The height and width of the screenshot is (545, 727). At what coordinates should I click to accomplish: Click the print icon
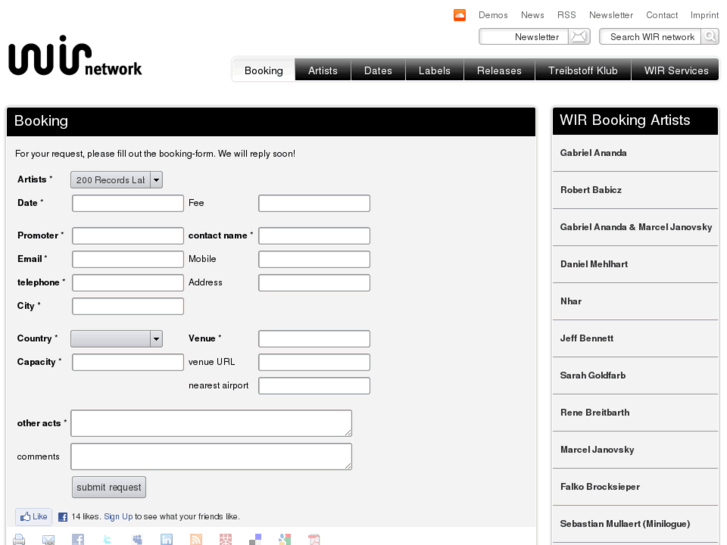pyautogui.click(x=19, y=539)
